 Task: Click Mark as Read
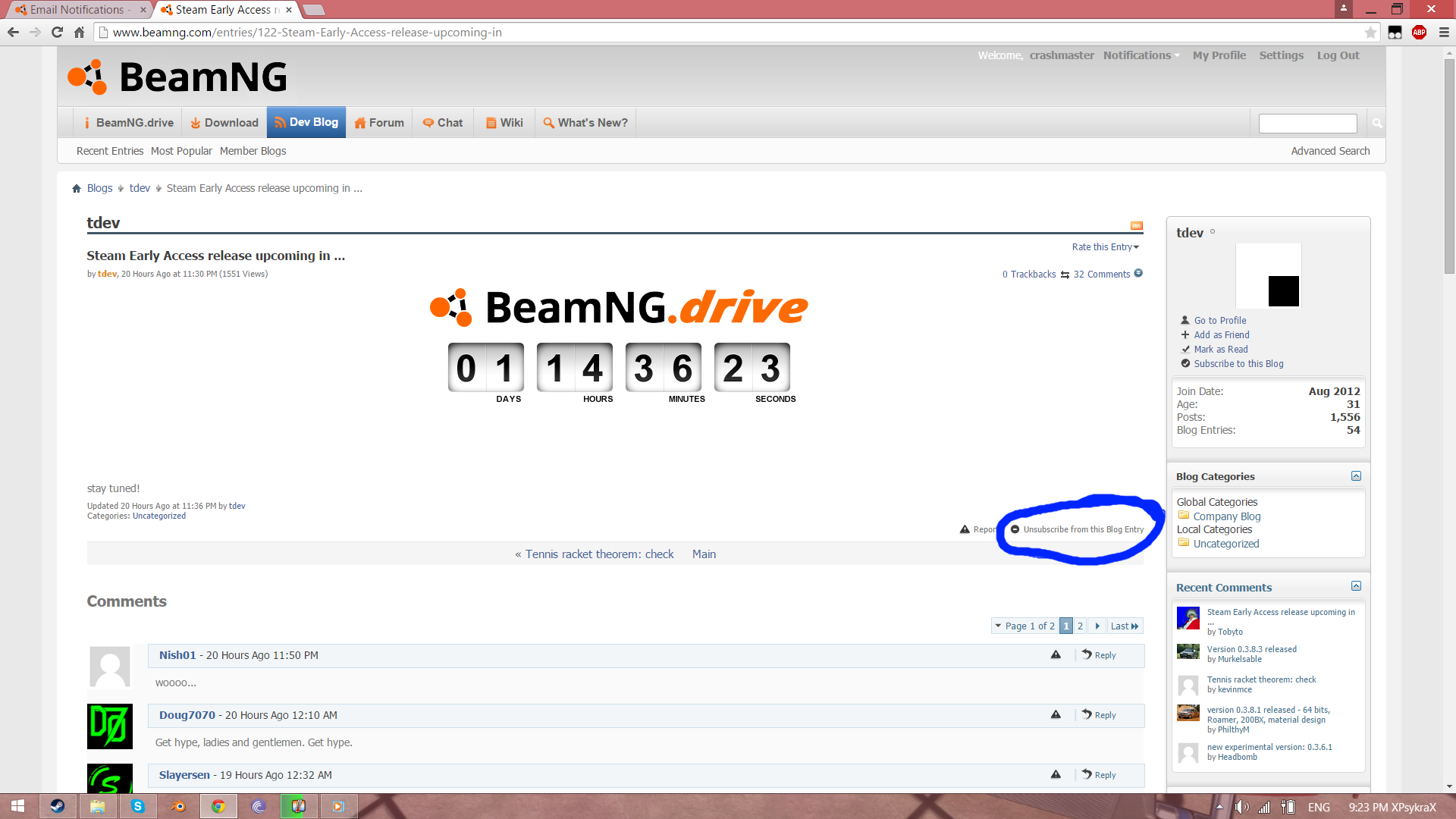coord(1220,350)
